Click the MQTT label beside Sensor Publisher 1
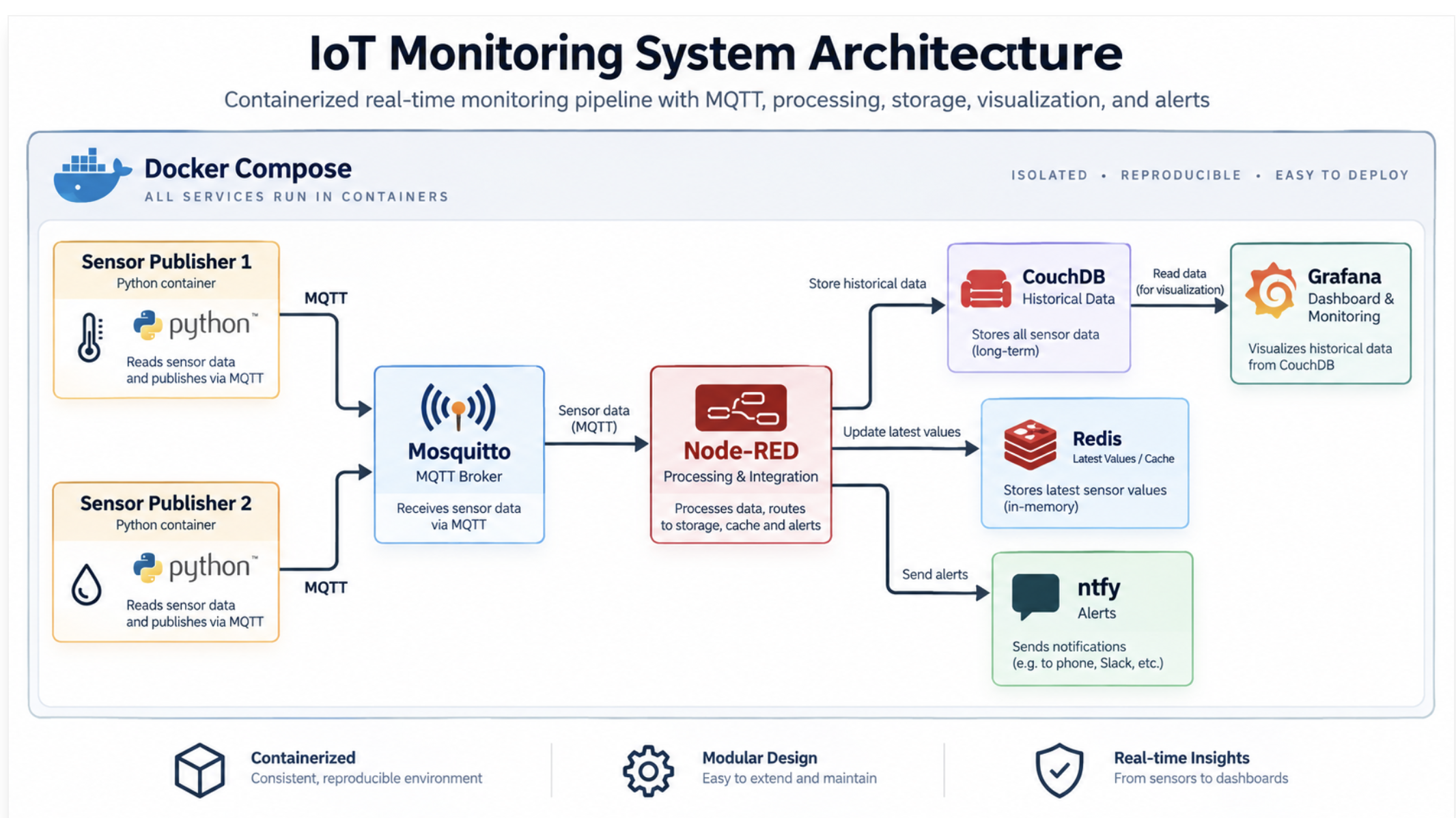The height and width of the screenshot is (818, 1456). pos(326,298)
